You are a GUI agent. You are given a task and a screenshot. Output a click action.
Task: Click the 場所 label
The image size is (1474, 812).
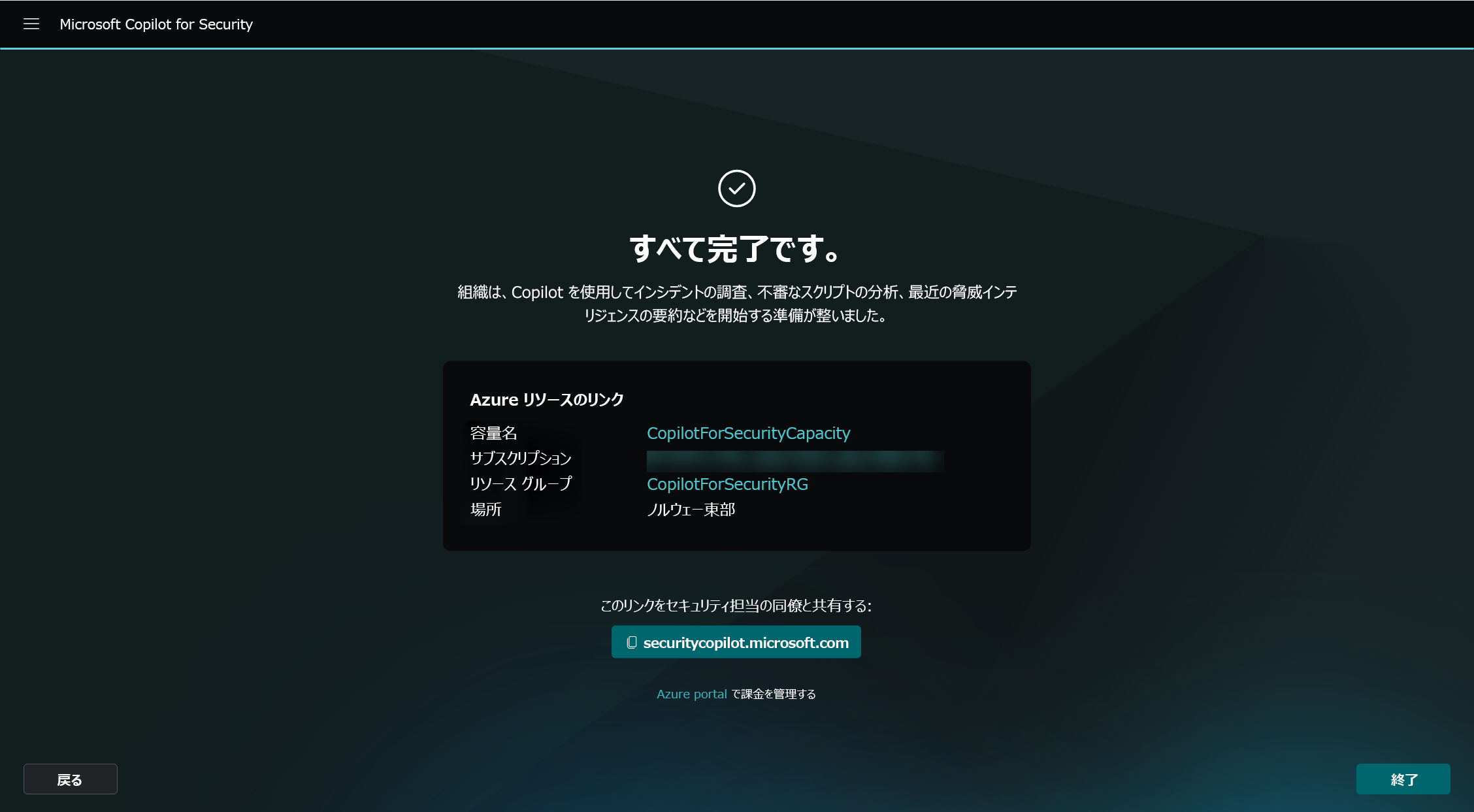485,510
